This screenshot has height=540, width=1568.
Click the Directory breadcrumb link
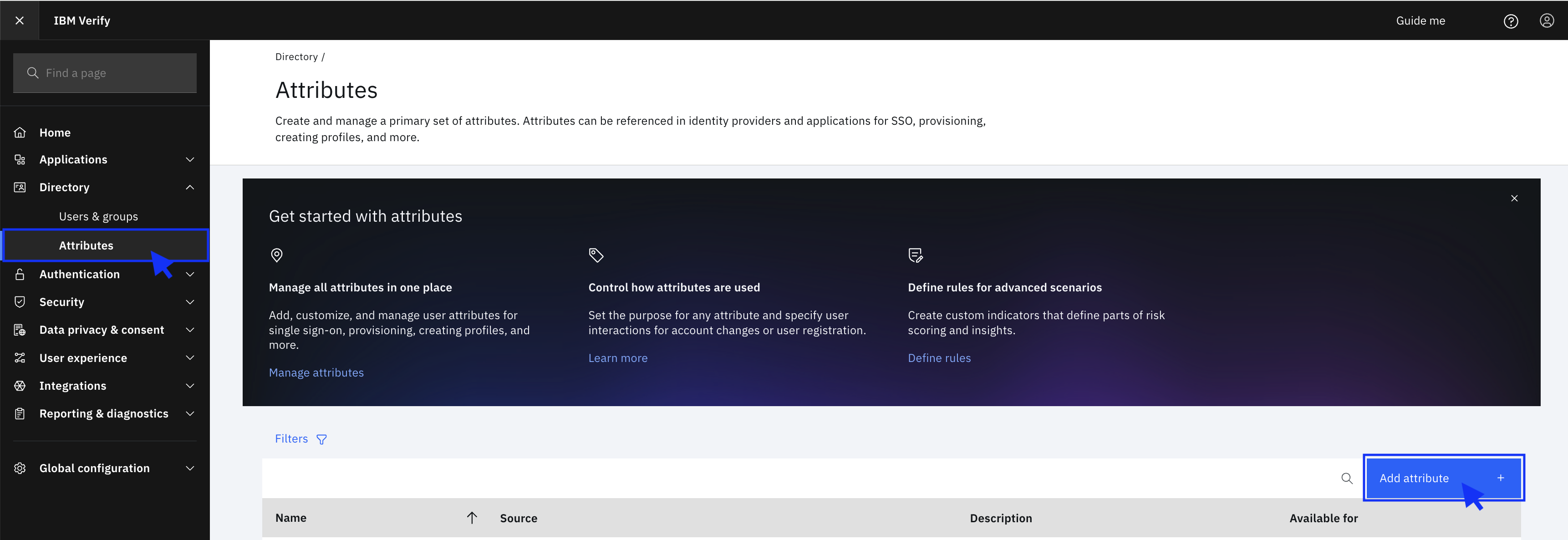click(x=296, y=56)
